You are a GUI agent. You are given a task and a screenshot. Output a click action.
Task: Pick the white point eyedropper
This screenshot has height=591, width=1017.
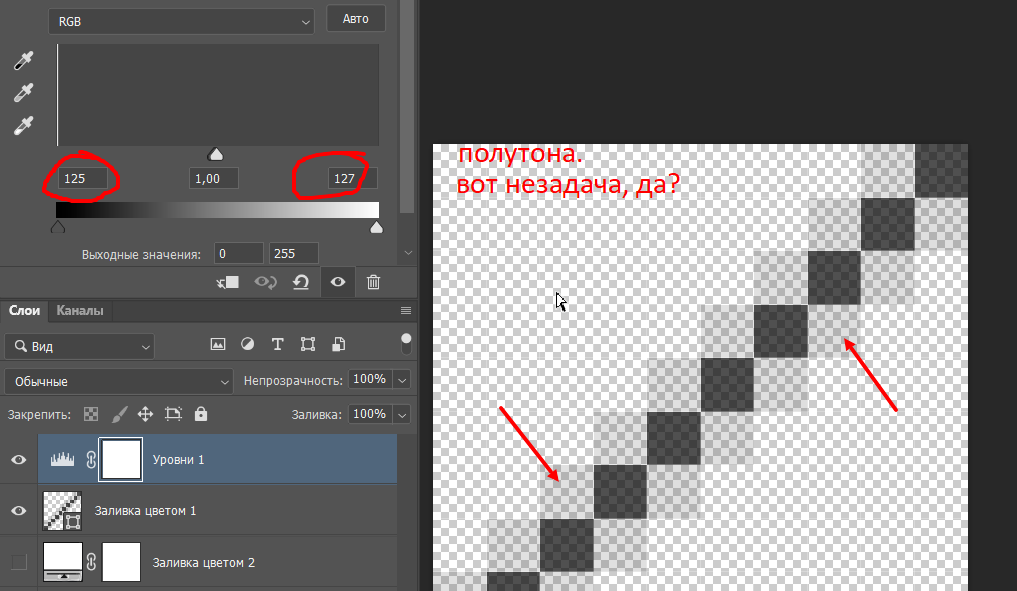(x=23, y=125)
